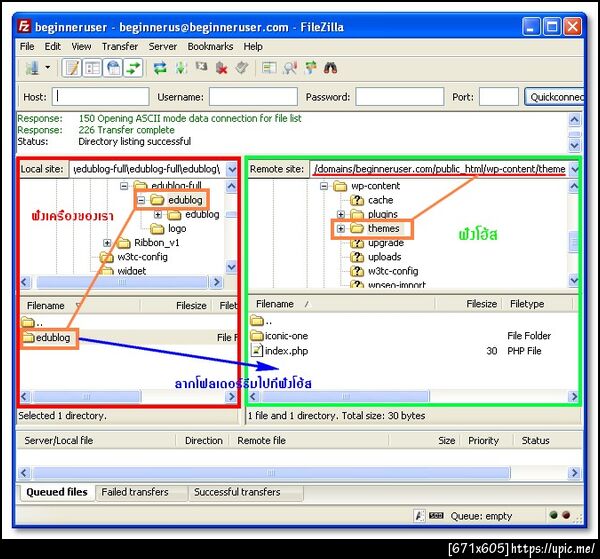Viewport: 600px width, 559px height.
Task: Open the Help menu
Action: pos(253,46)
